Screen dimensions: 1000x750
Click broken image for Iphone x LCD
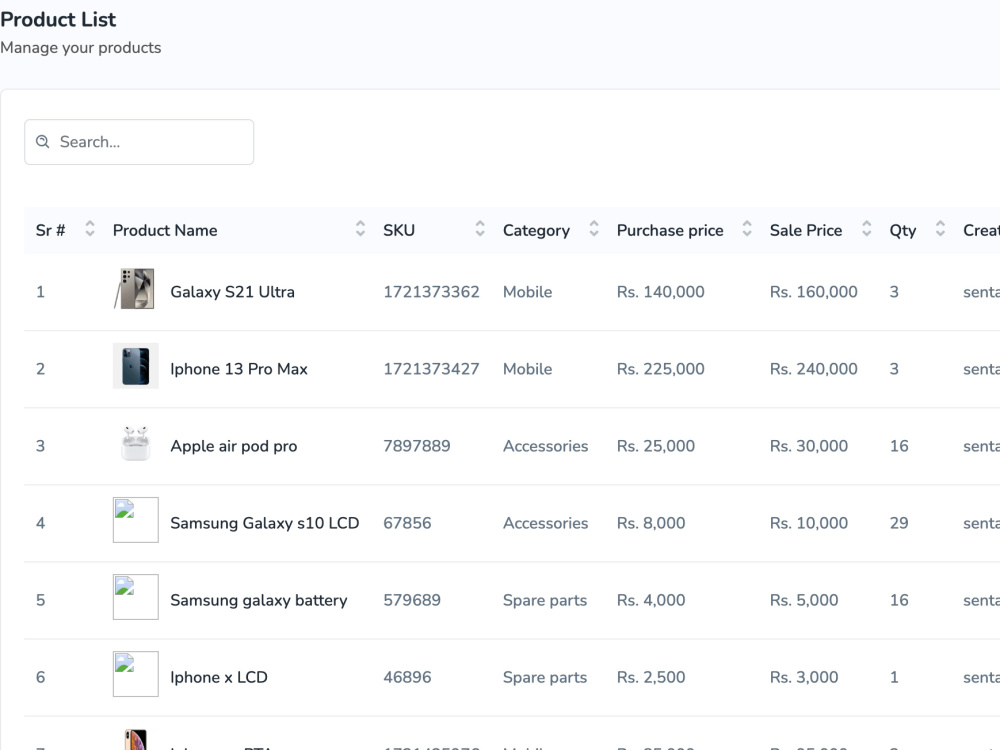pyautogui.click(x=135, y=674)
